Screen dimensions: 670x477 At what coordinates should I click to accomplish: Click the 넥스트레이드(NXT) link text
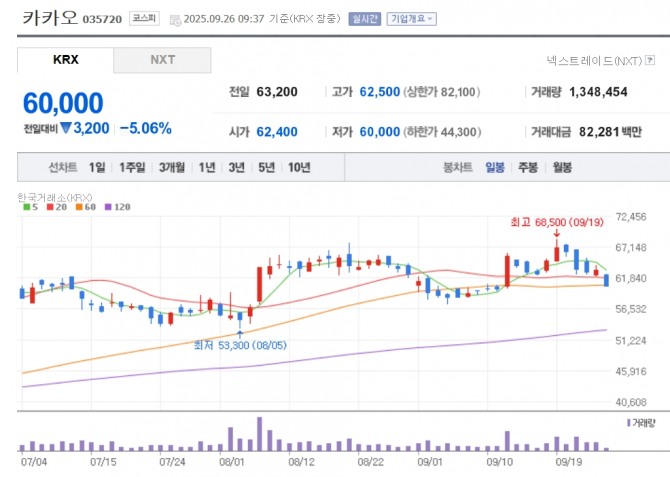594,61
